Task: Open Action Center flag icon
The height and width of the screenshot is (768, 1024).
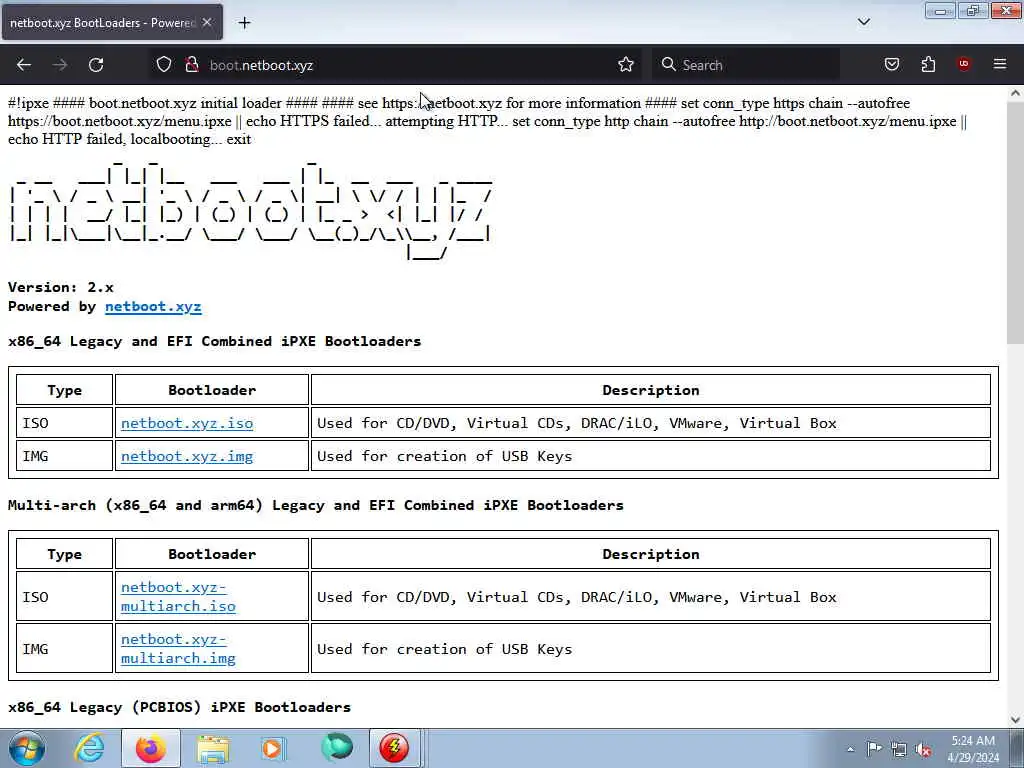Action: point(874,749)
